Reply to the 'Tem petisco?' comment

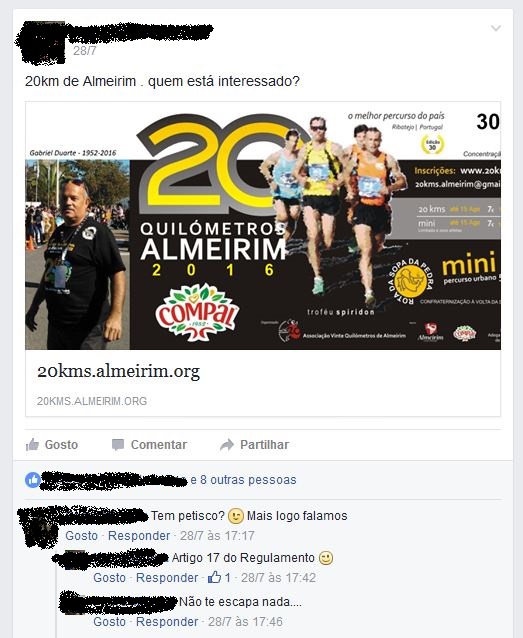point(139,535)
